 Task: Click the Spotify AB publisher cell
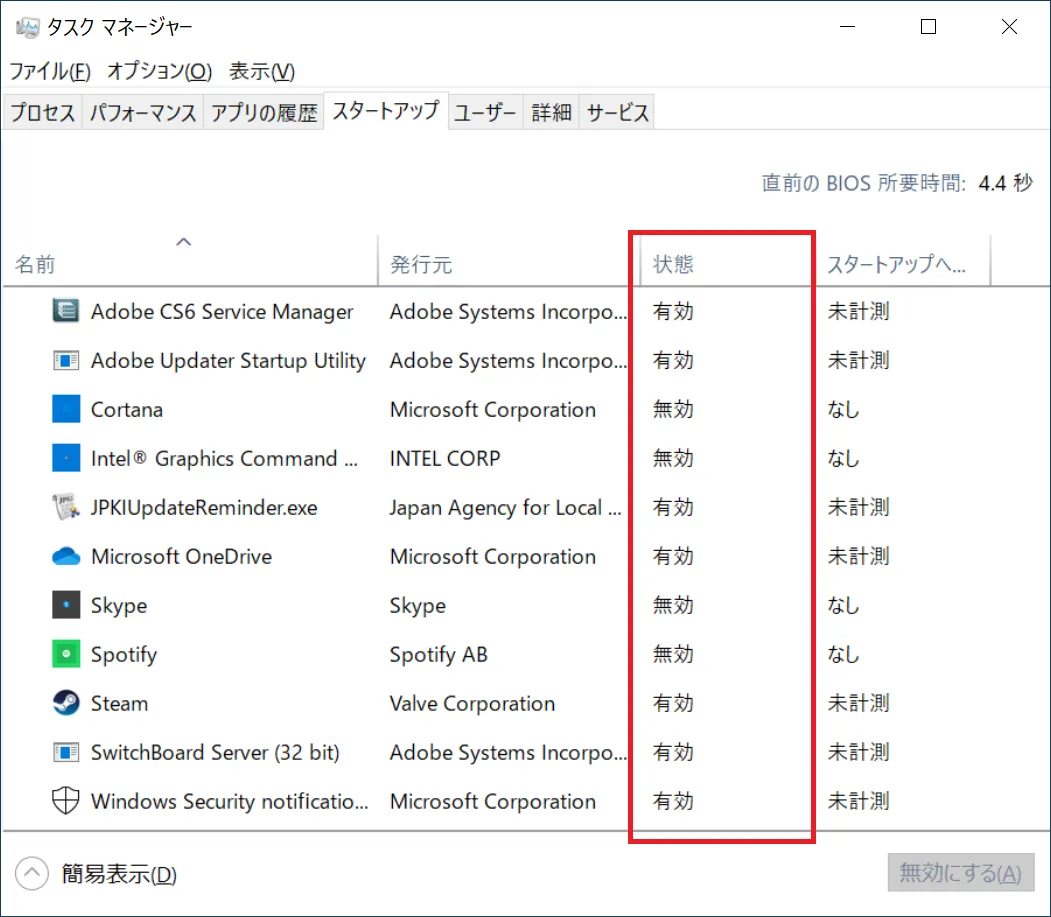438,655
